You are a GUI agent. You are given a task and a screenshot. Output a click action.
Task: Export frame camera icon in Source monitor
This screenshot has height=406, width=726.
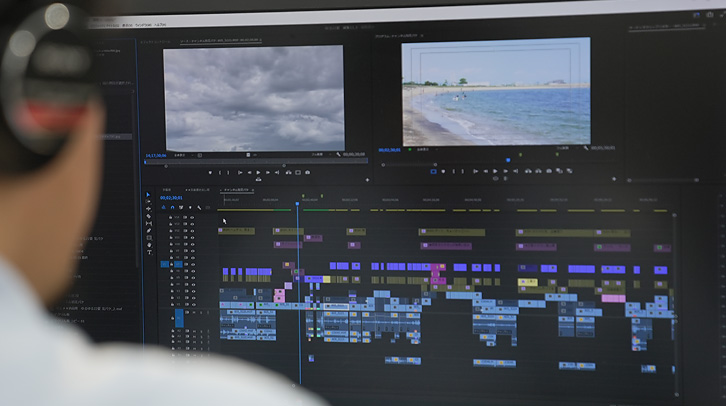coord(307,173)
